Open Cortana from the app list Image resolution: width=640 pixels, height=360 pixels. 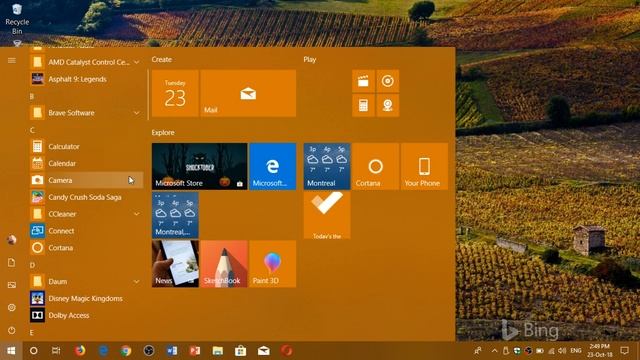(87, 248)
